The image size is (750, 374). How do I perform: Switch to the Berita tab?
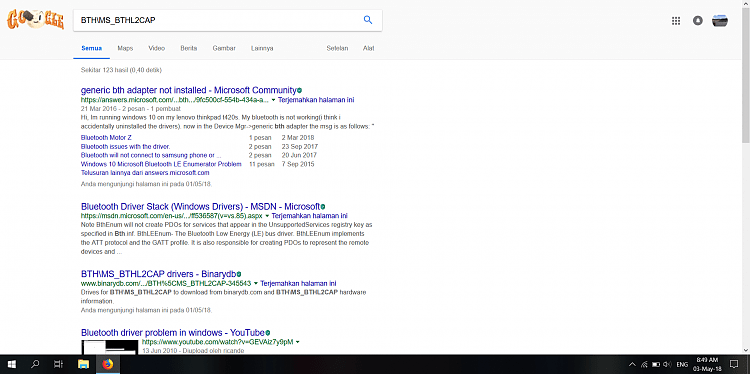[x=189, y=48]
